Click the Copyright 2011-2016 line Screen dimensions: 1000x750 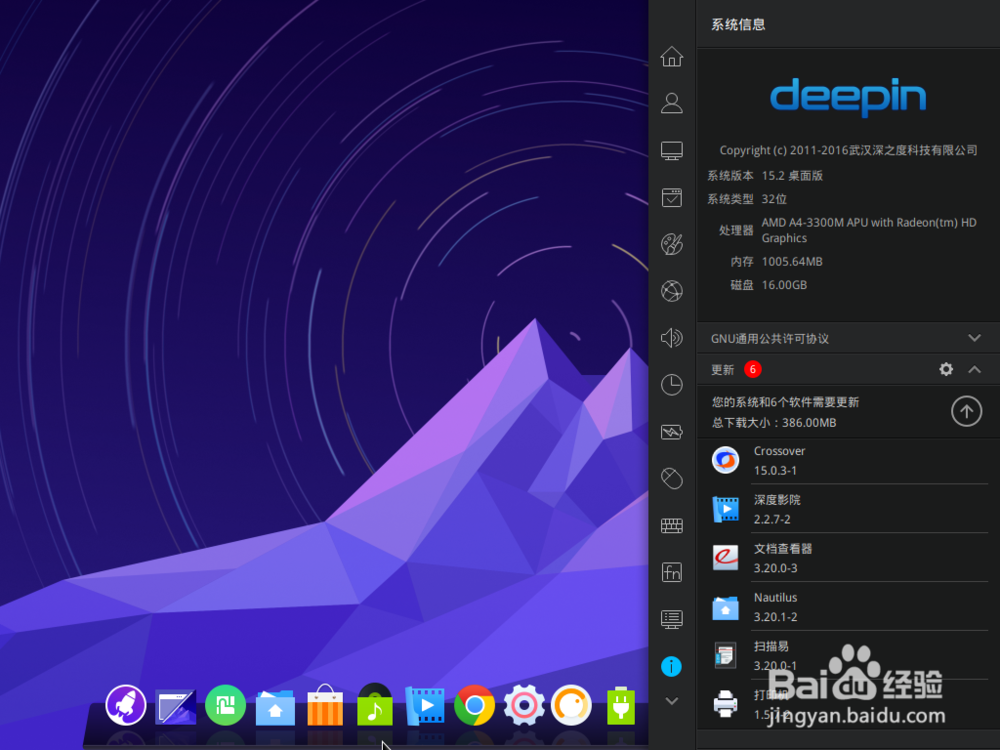point(848,151)
